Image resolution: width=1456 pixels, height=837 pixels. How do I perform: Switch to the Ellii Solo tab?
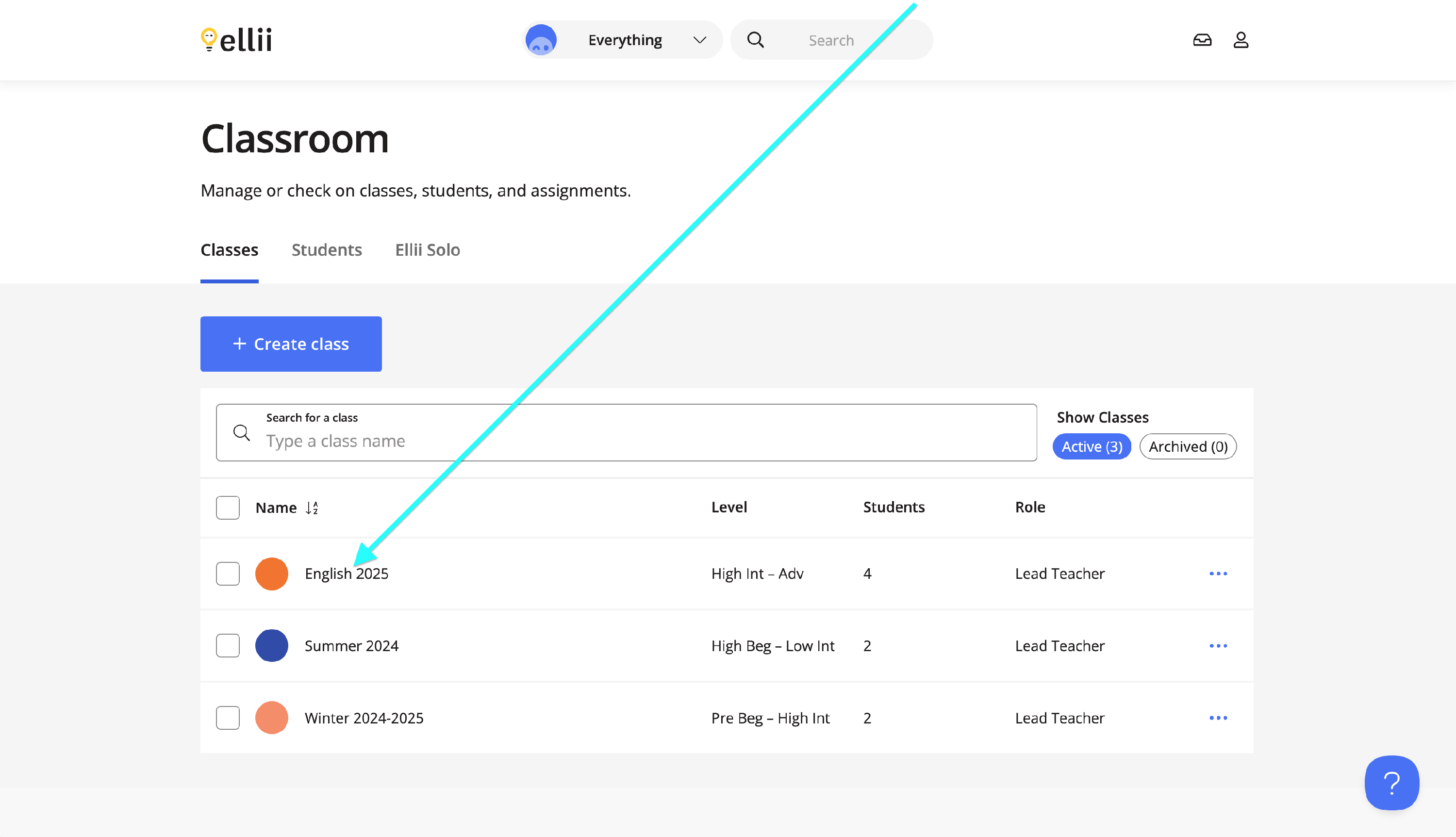(427, 250)
